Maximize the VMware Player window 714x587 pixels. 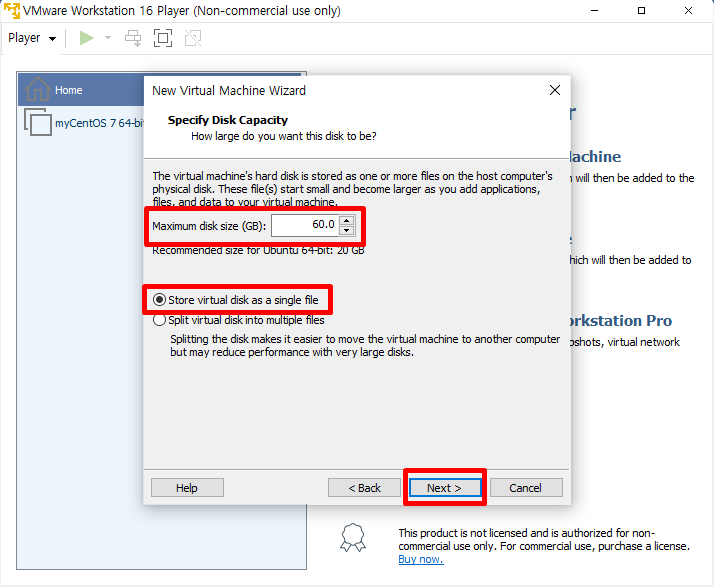tap(641, 10)
